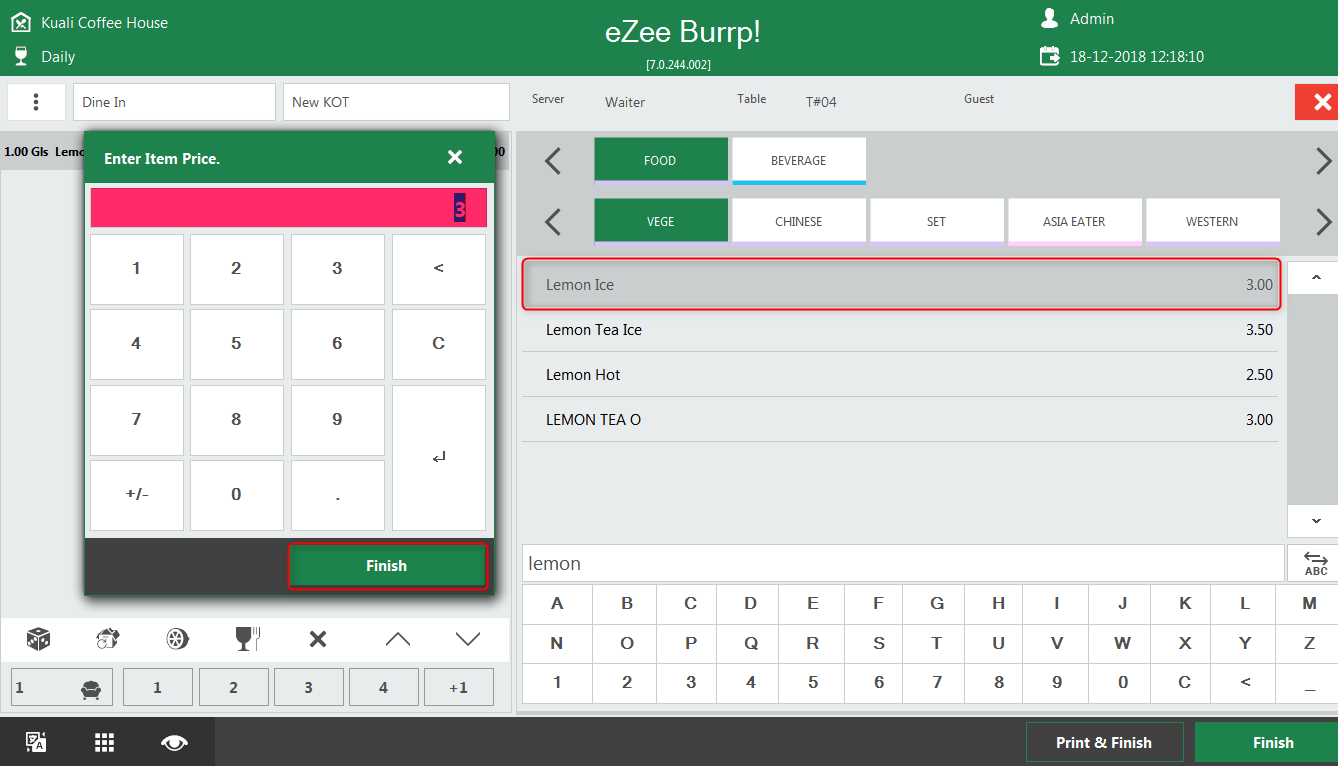Click Finish in the Enter Item Price dialog
The width and height of the screenshot is (1338, 766).
point(387,566)
